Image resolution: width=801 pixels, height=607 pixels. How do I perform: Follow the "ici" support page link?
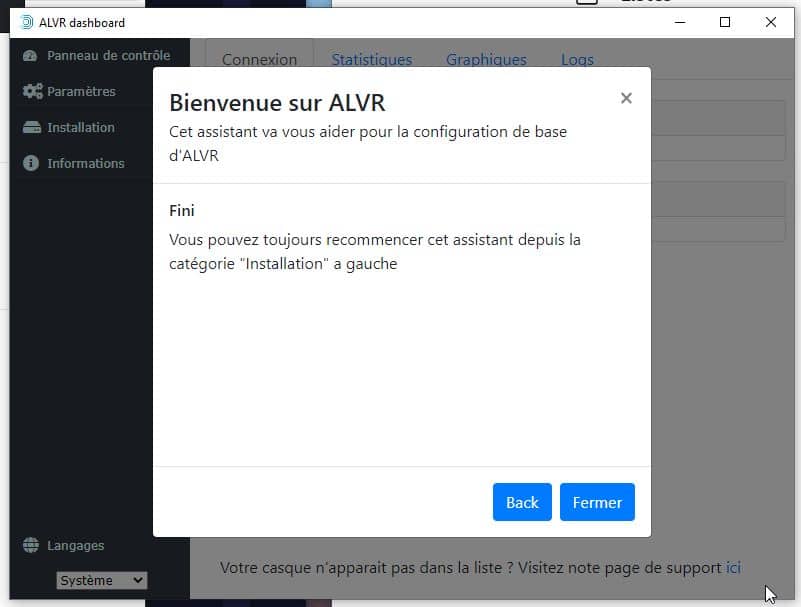pos(733,568)
